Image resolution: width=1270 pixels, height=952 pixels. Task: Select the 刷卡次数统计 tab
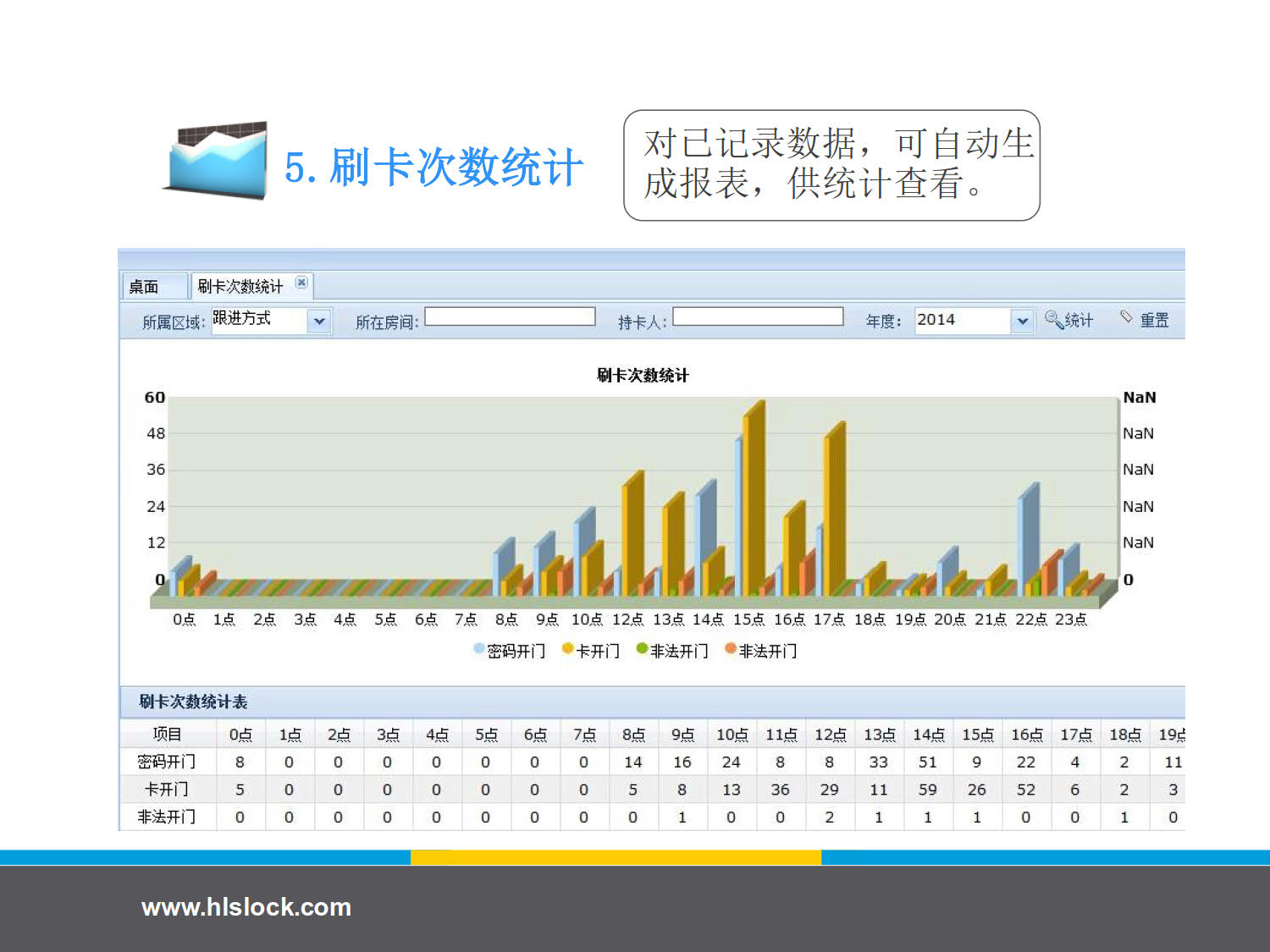tap(240, 287)
